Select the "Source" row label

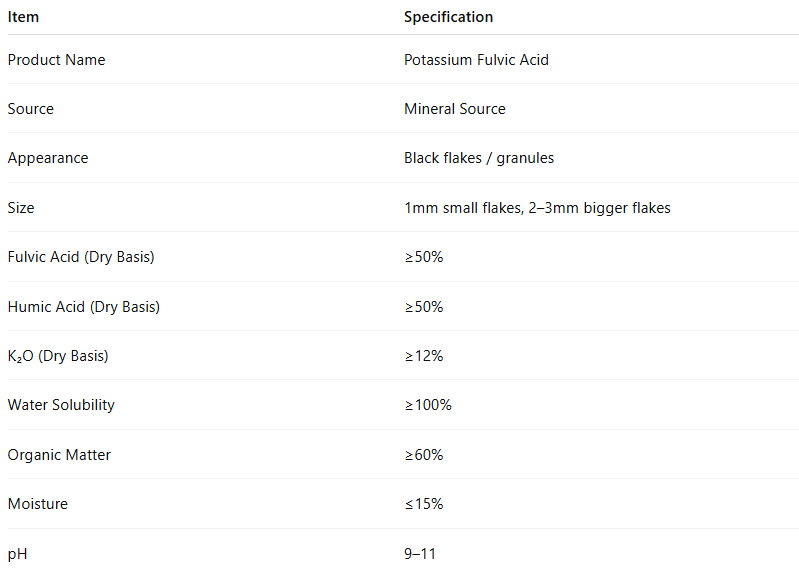pyautogui.click(x=31, y=109)
